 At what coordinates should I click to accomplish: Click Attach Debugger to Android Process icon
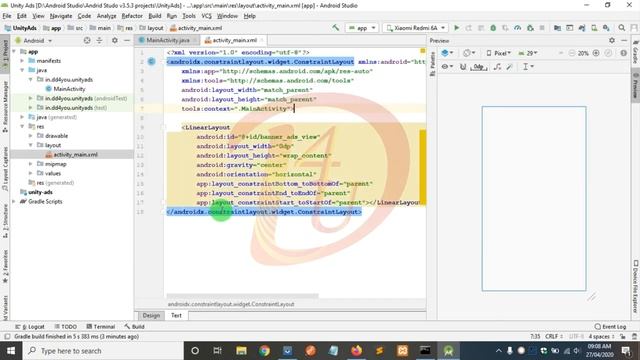click(x=530, y=28)
